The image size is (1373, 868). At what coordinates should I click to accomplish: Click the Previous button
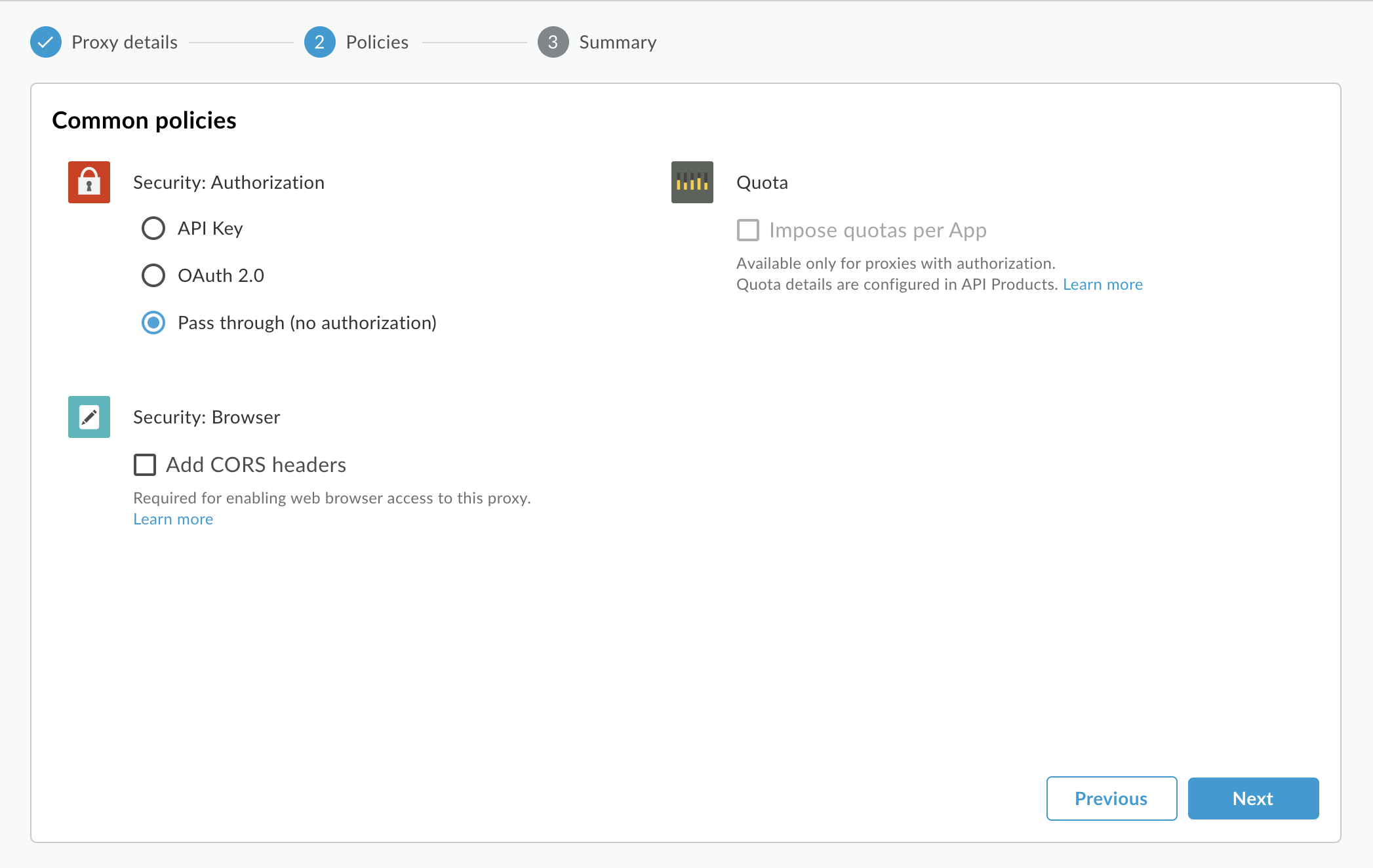coord(1111,798)
